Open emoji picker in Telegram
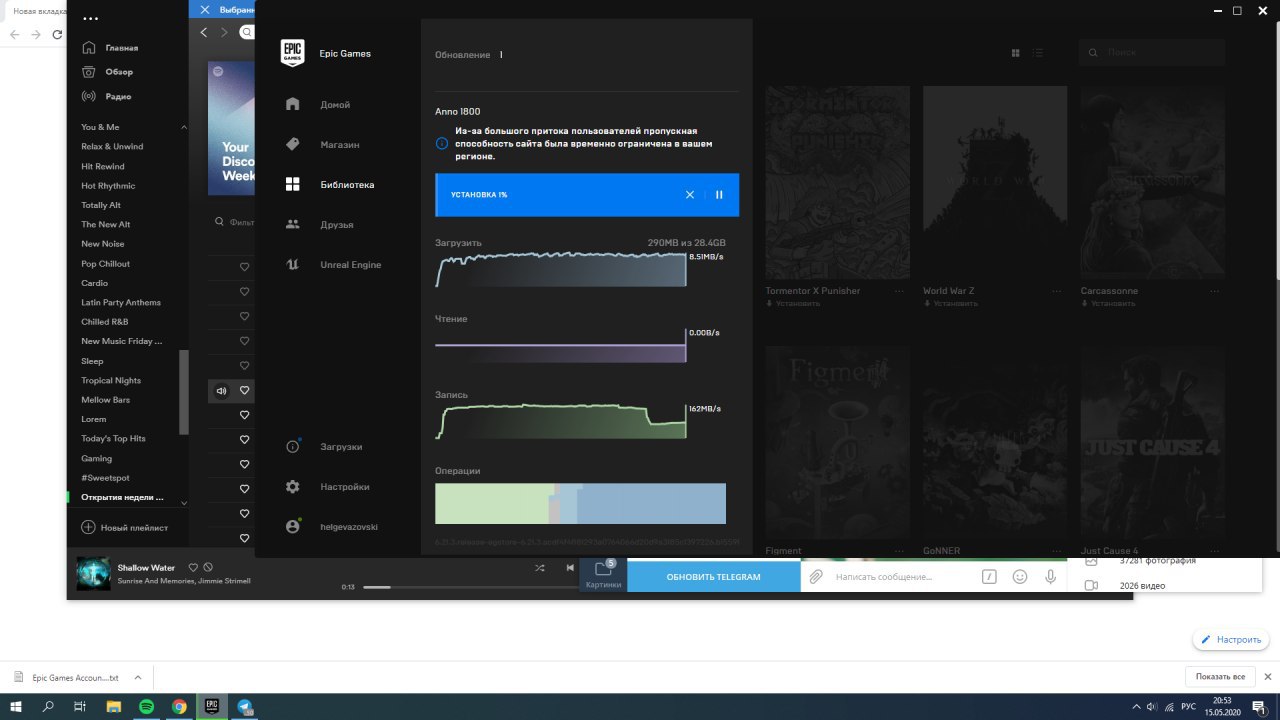 point(1020,577)
